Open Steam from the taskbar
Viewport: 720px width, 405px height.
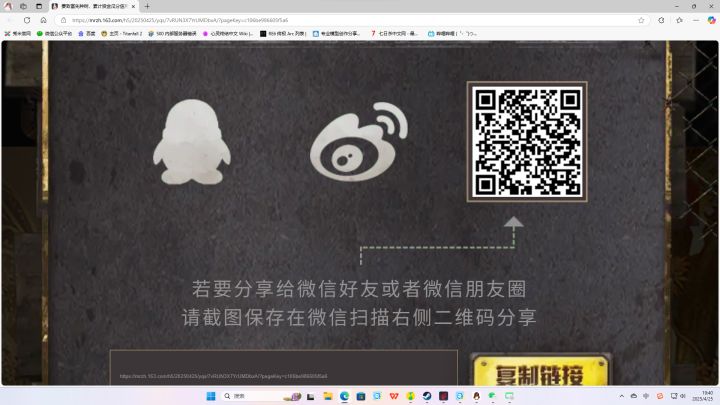pyautogui.click(x=427, y=396)
